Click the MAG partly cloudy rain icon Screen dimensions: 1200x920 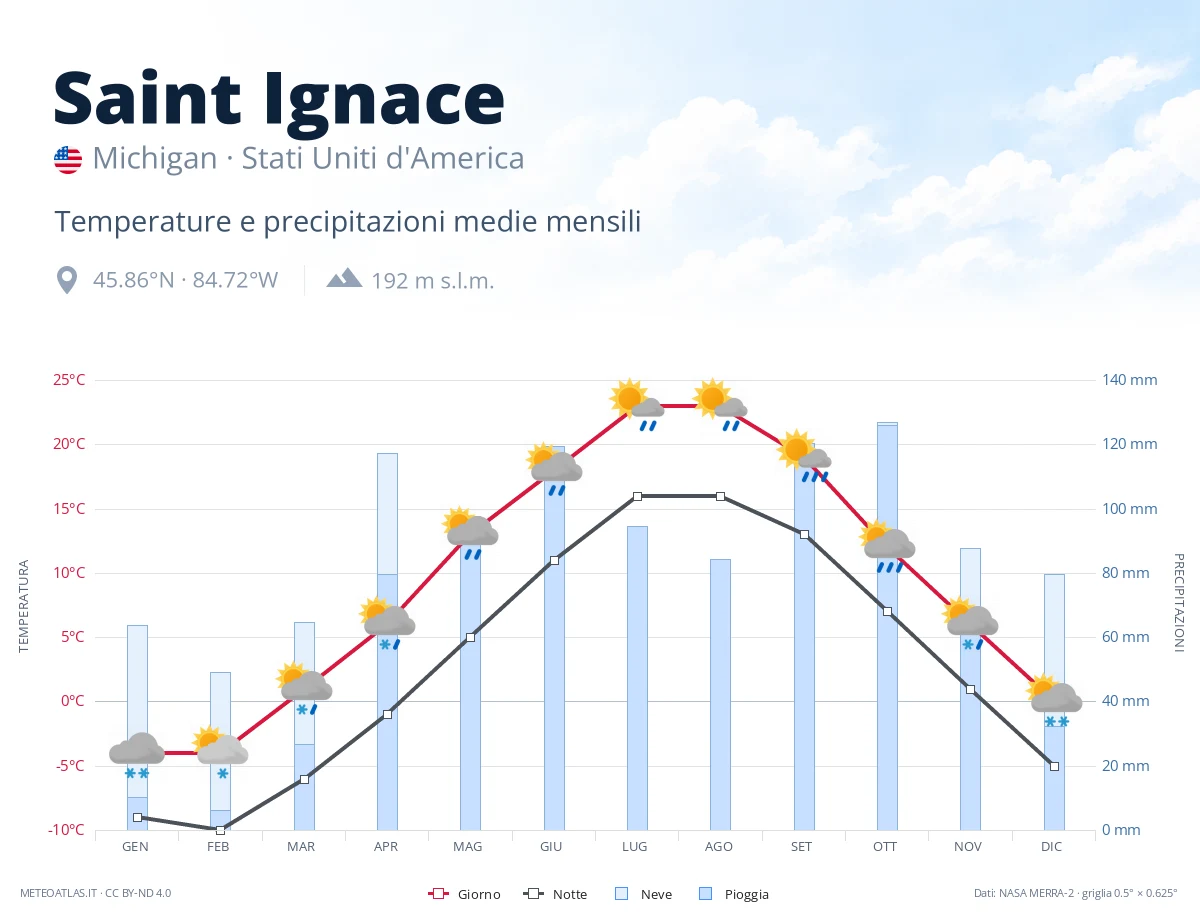(471, 534)
